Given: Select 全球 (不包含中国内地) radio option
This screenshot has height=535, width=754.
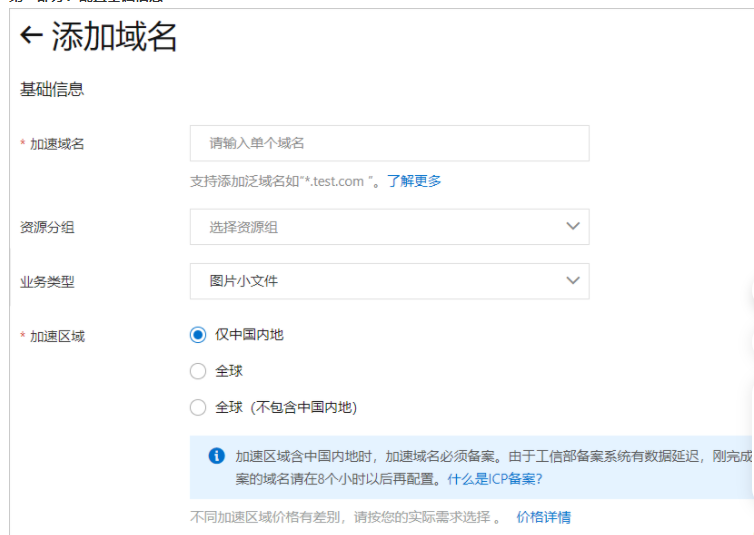Looking at the screenshot, I should [198, 407].
